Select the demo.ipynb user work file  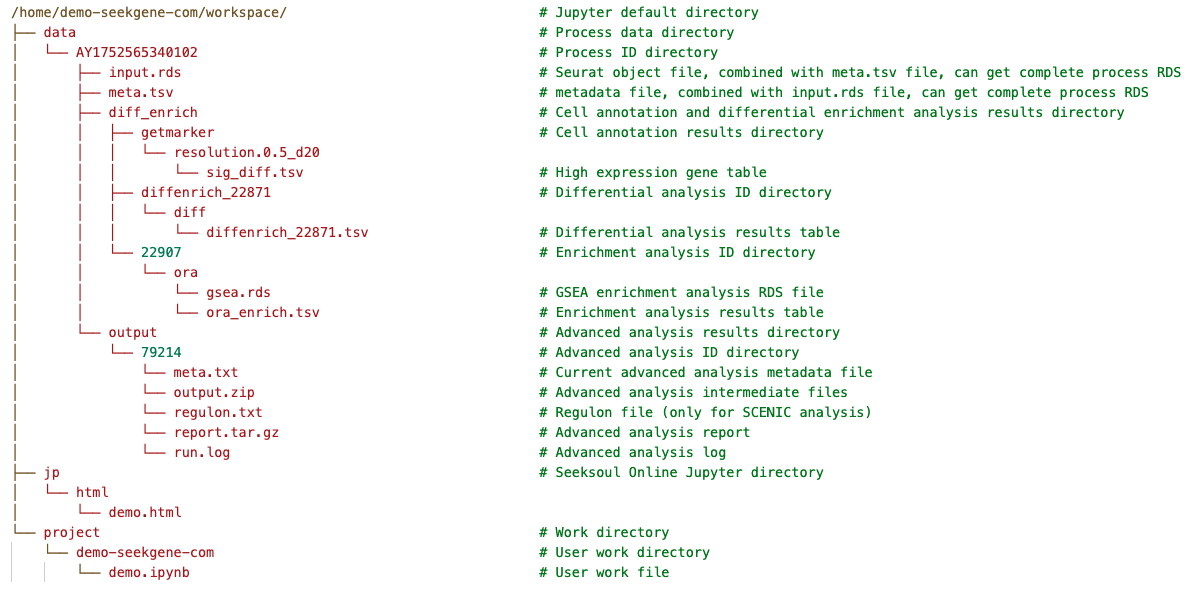(149, 573)
